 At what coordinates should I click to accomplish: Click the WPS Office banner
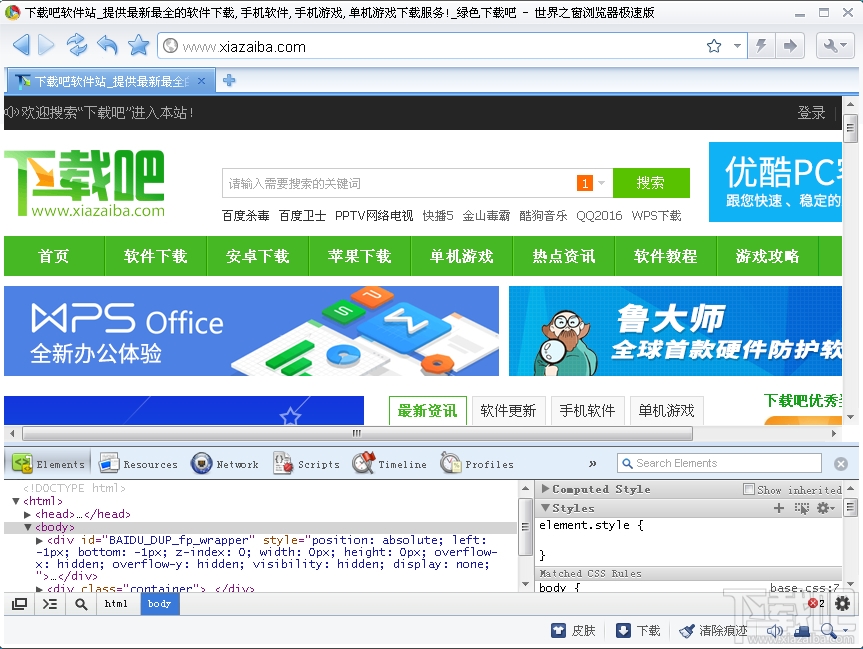coord(252,331)
